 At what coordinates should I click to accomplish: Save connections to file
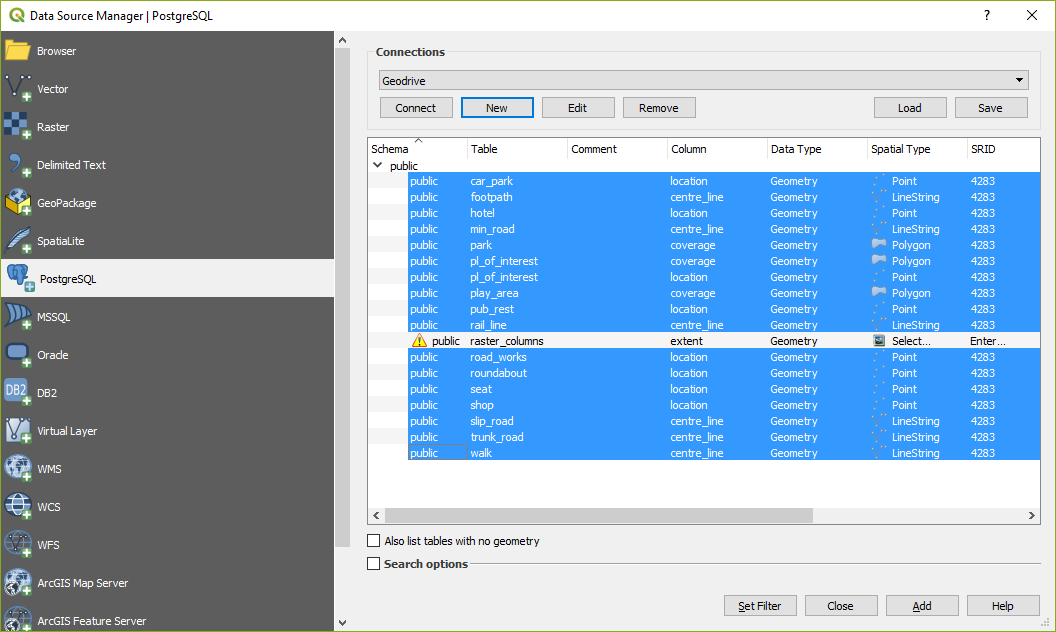point(991,108)
